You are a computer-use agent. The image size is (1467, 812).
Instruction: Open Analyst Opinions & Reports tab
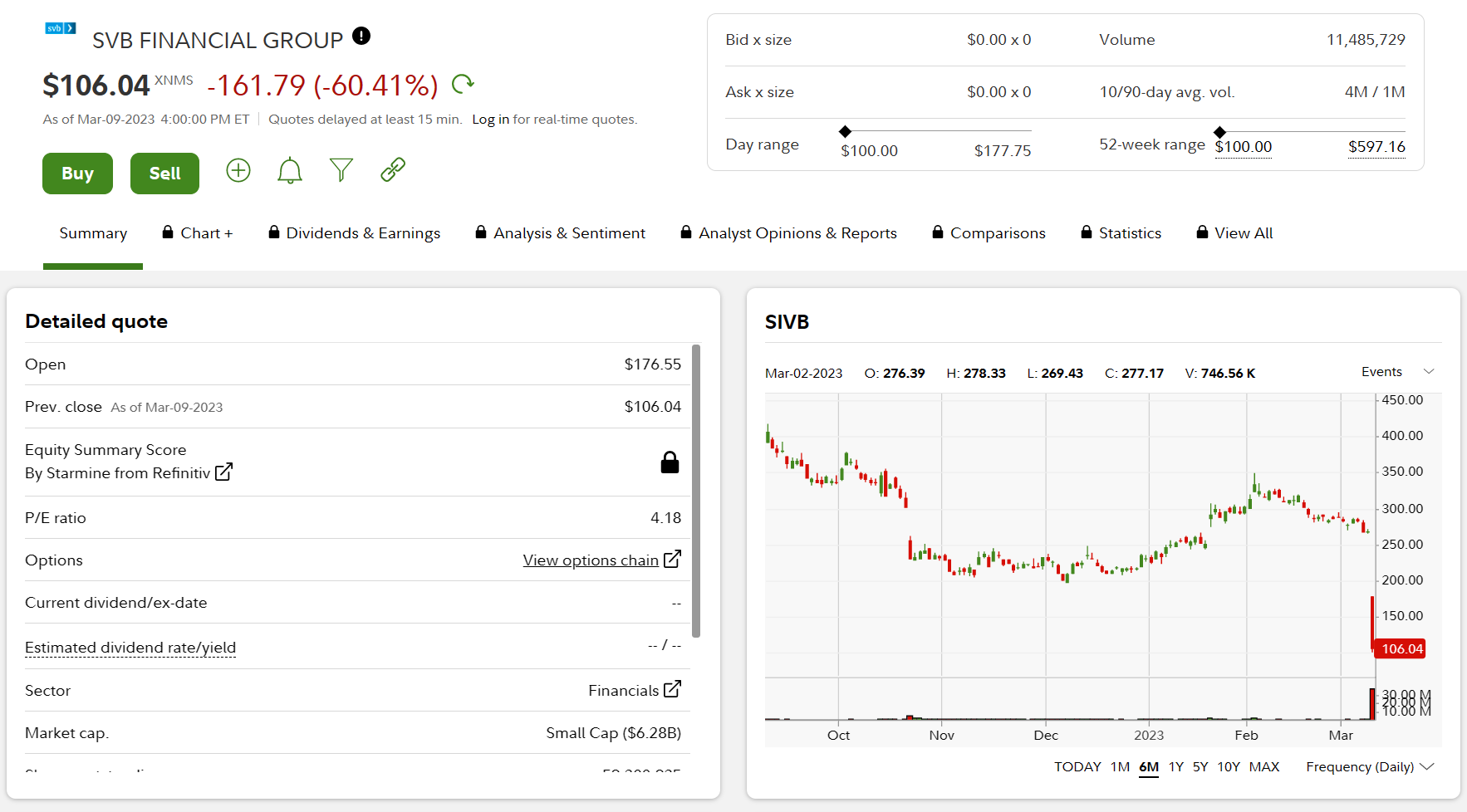pyautogui.click(x=788, y=233)
